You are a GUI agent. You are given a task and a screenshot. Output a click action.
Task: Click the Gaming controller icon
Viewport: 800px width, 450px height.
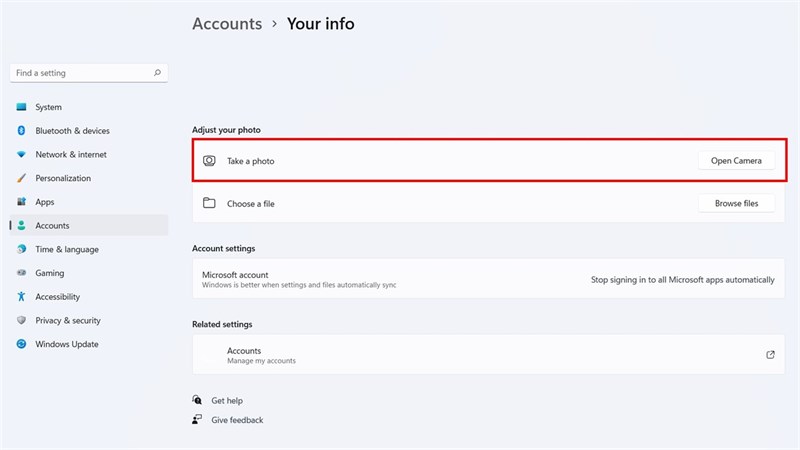pyautogui.click(x=21, y=272)
